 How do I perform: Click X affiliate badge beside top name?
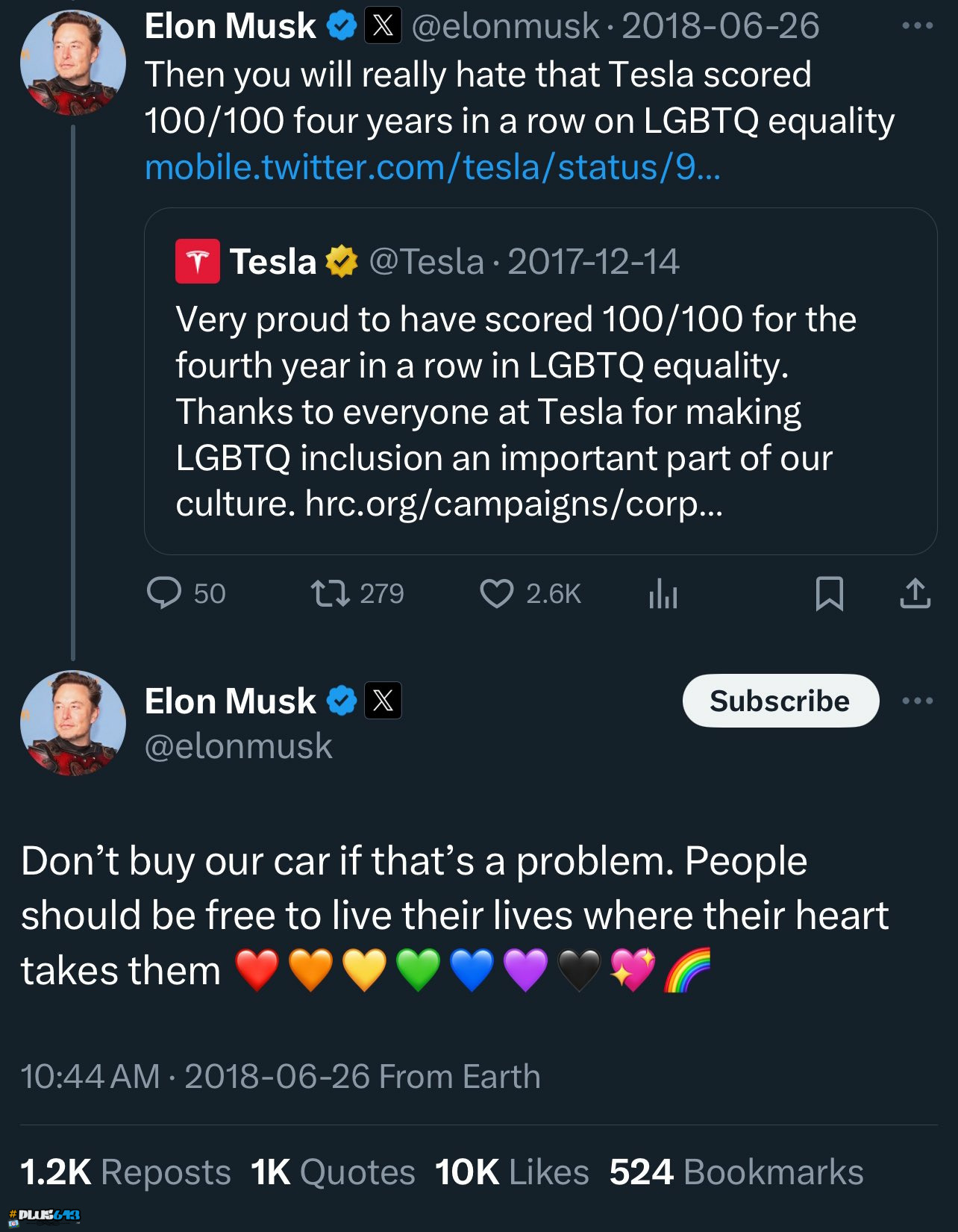click(383, 26)
